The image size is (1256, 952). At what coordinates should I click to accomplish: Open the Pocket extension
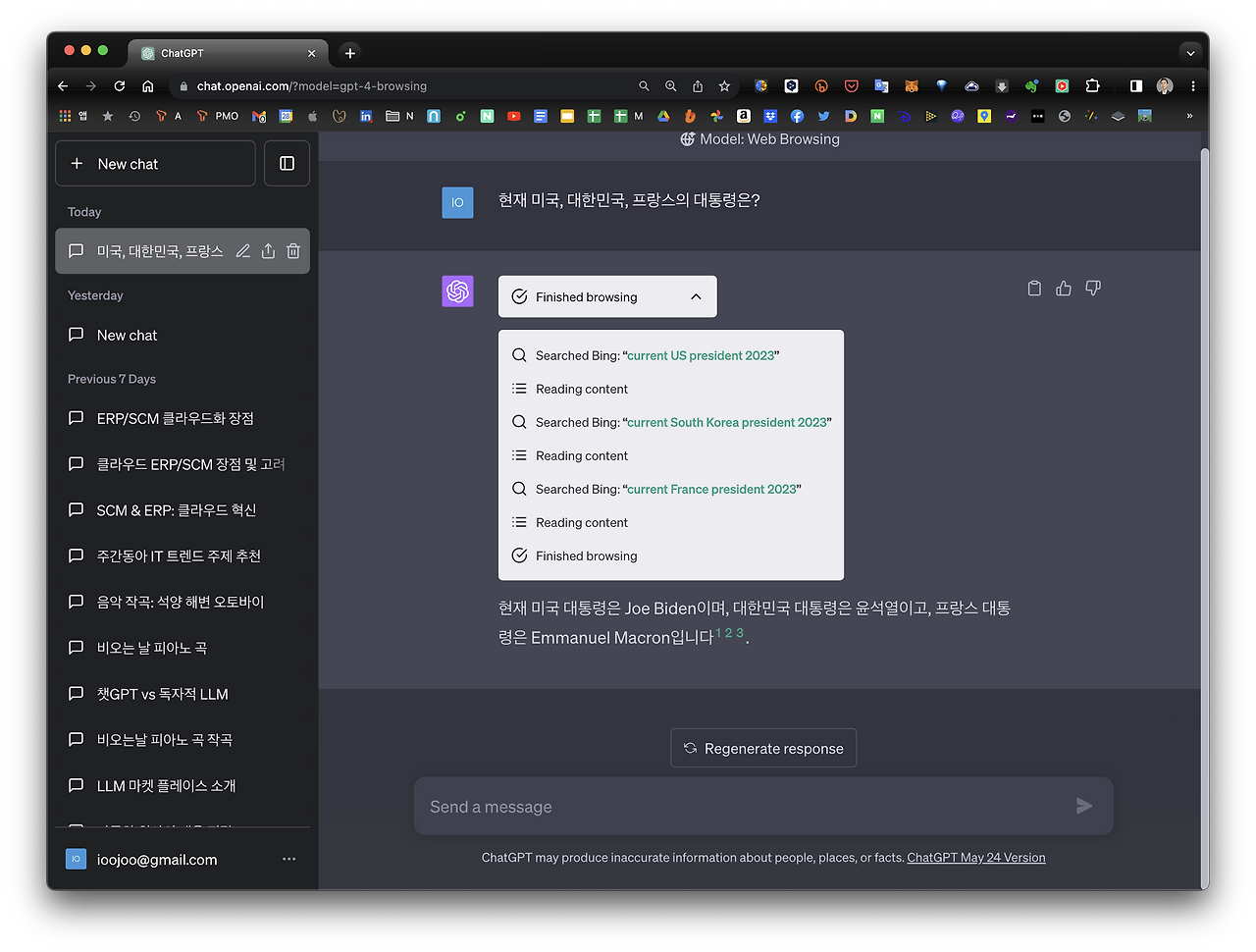(x=852, y=86)
